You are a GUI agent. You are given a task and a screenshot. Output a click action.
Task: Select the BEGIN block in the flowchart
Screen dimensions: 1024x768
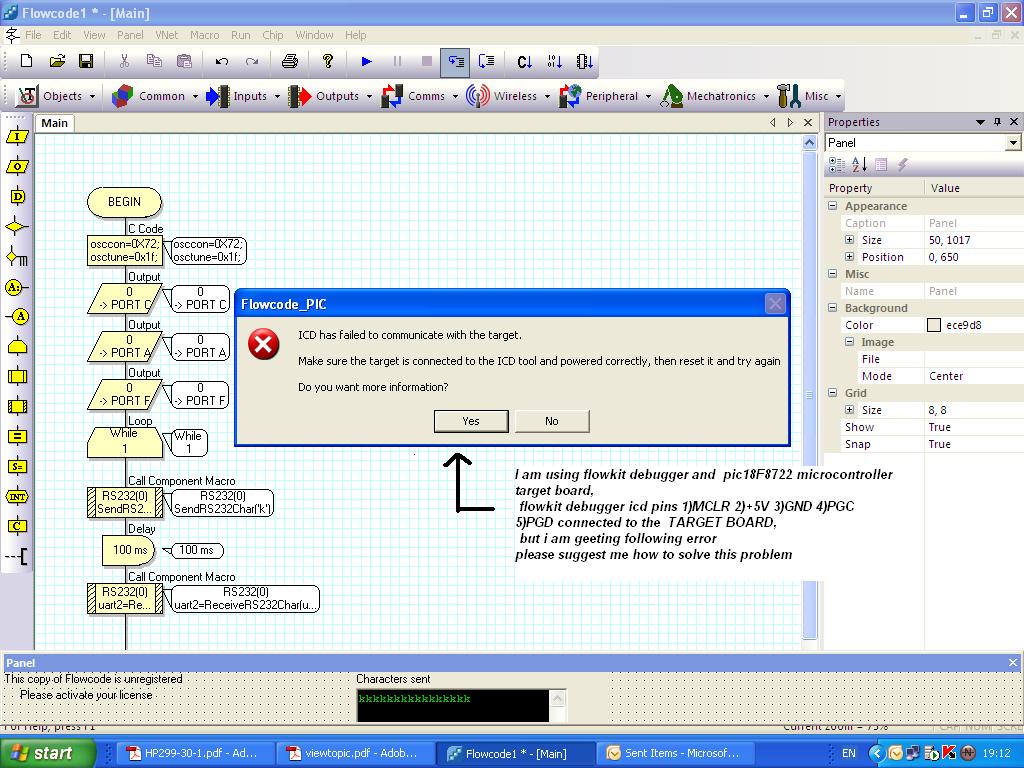[124, 202]
